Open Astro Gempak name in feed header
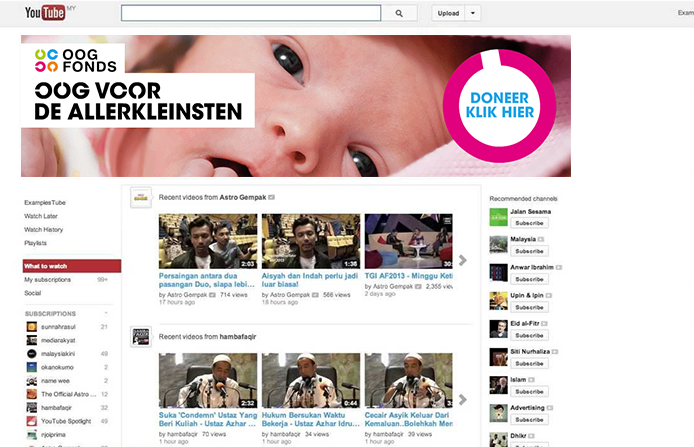694x447 pixels. point(243,197)
